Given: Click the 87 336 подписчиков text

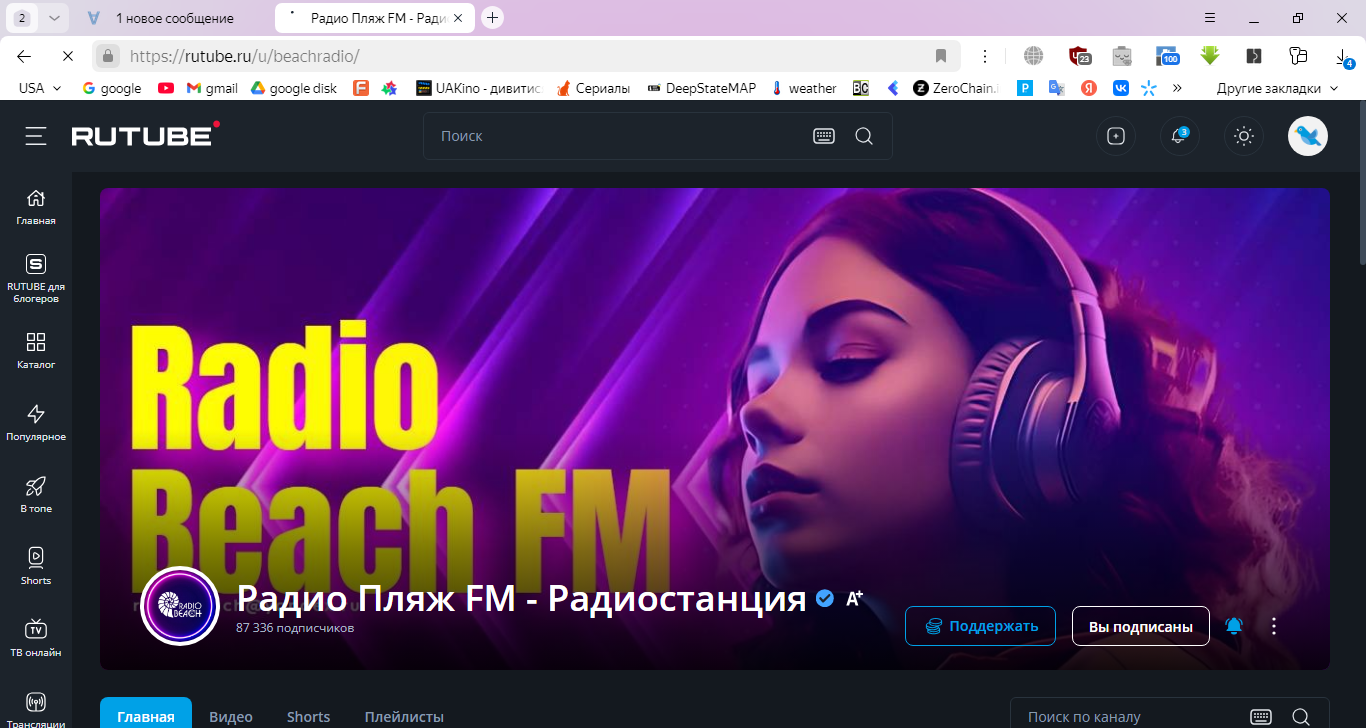Looking at the screenshot, I should [x=295, y=628].
